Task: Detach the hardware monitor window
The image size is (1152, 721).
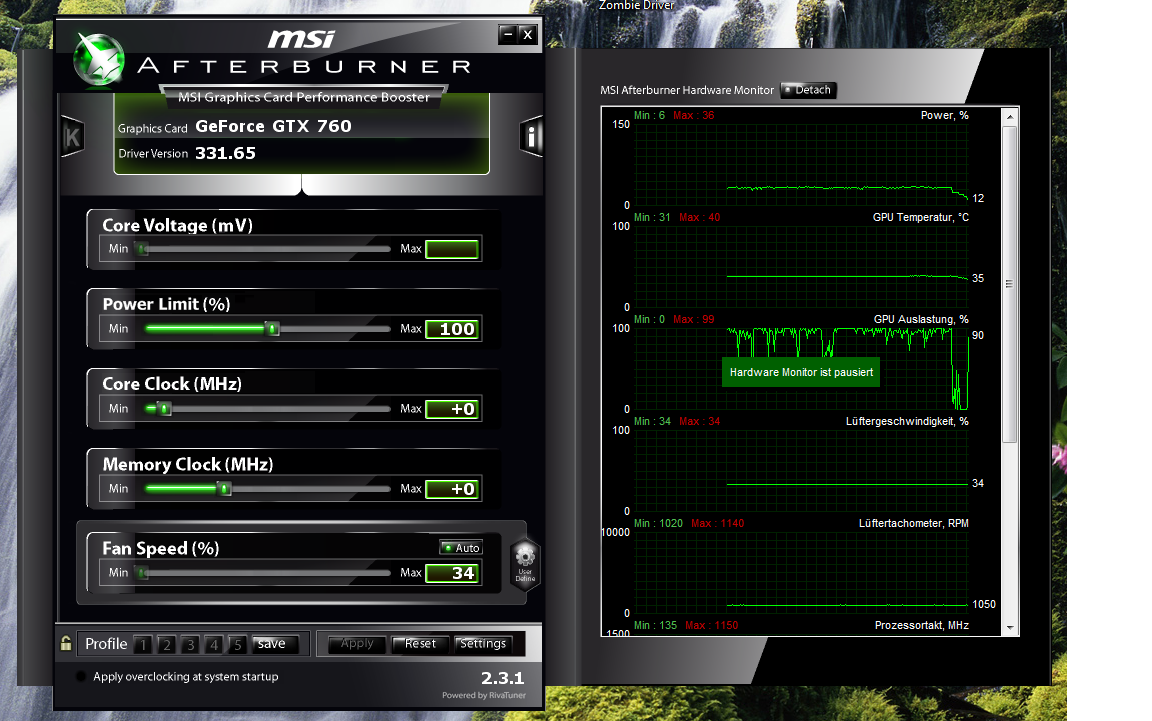Action: [808, 90]
